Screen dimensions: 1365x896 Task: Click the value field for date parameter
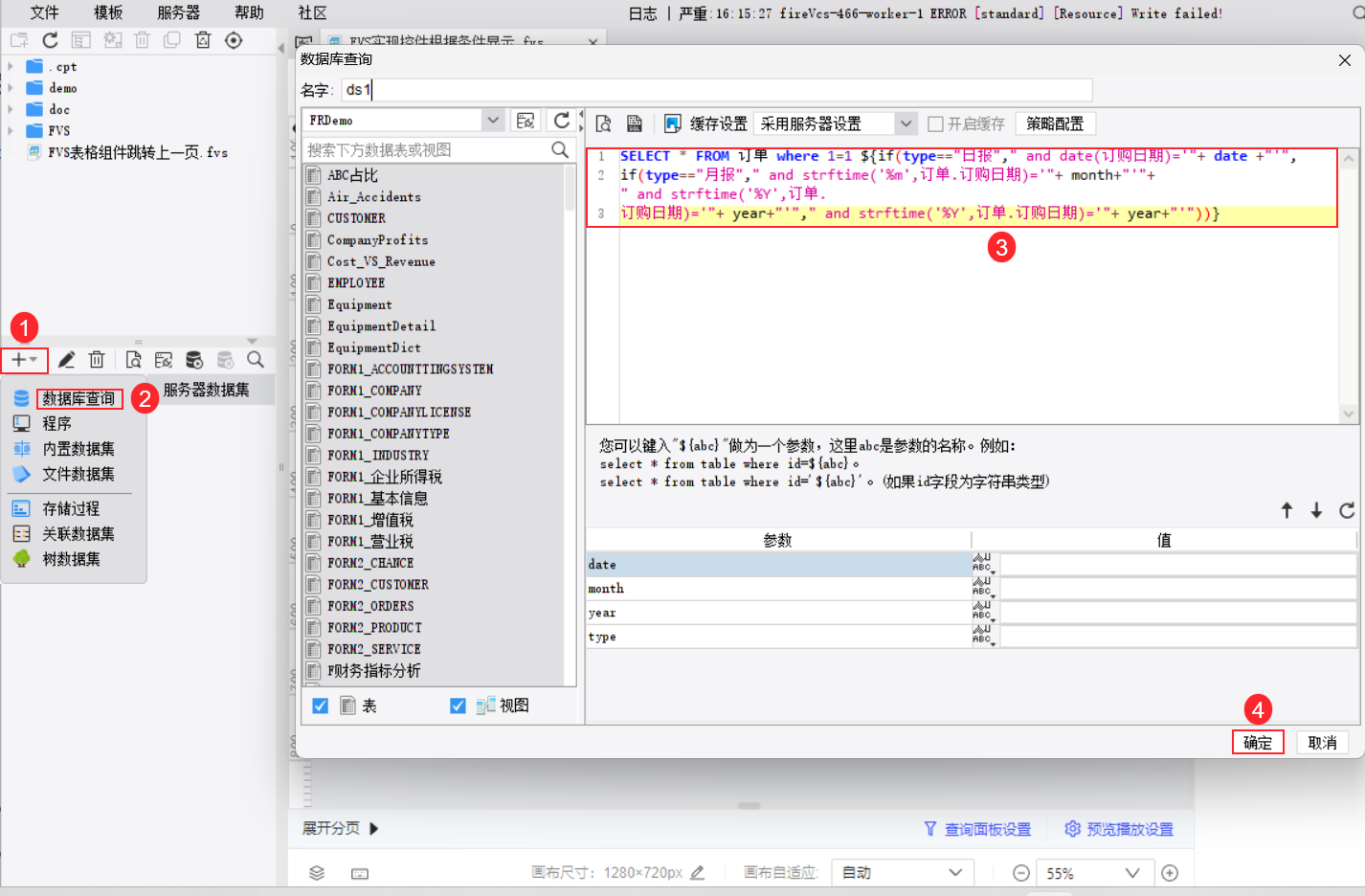[1178, 565]
